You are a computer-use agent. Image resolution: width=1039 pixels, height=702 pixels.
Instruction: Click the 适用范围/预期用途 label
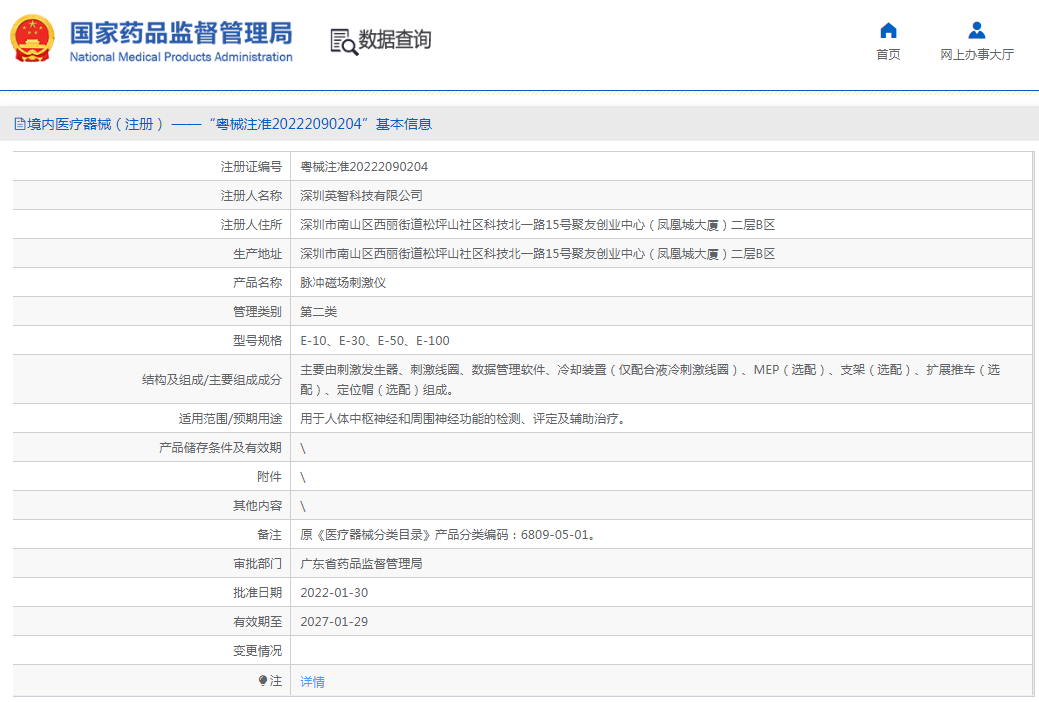click(x=230, y=418)
